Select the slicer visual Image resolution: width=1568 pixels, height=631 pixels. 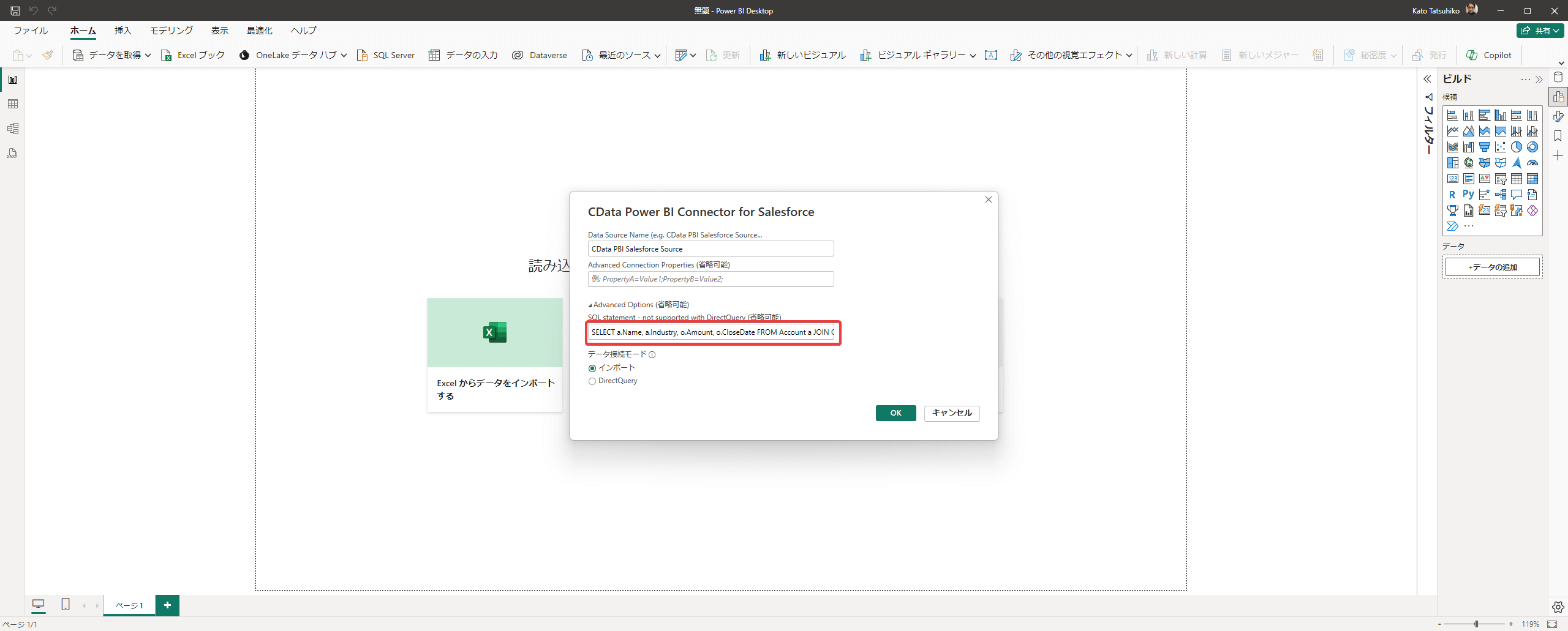(1500, 179)
